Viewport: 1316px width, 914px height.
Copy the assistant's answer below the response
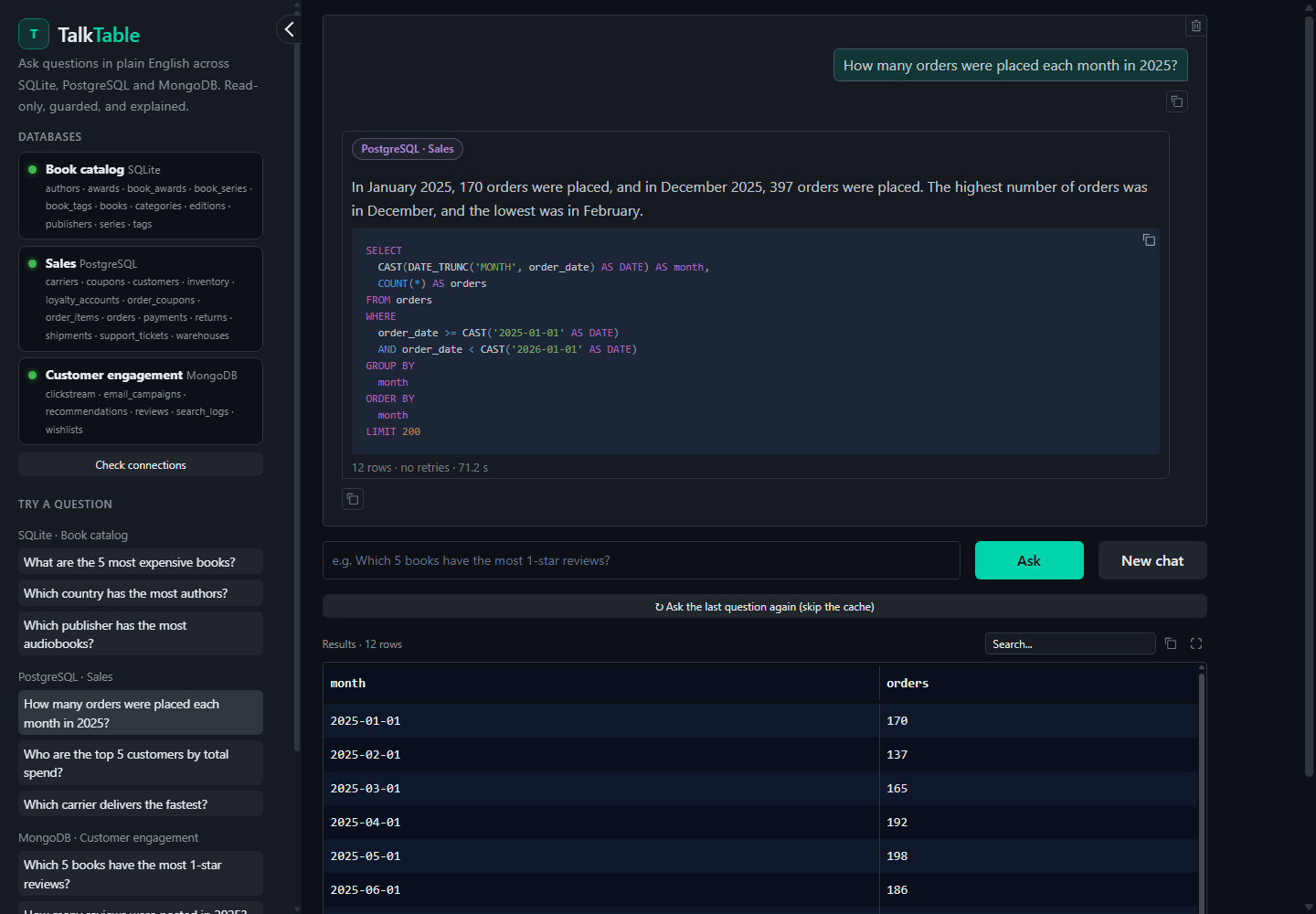click(x=353, y=499)
